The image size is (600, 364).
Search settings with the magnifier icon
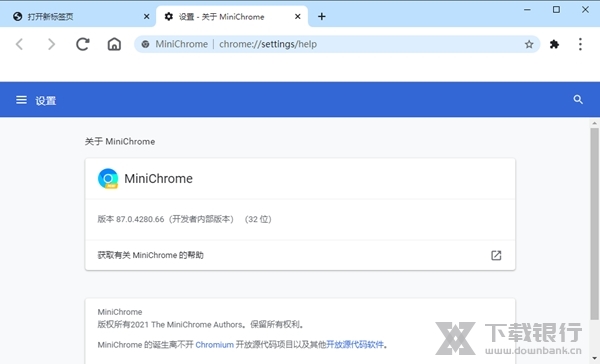click(578, 100)
